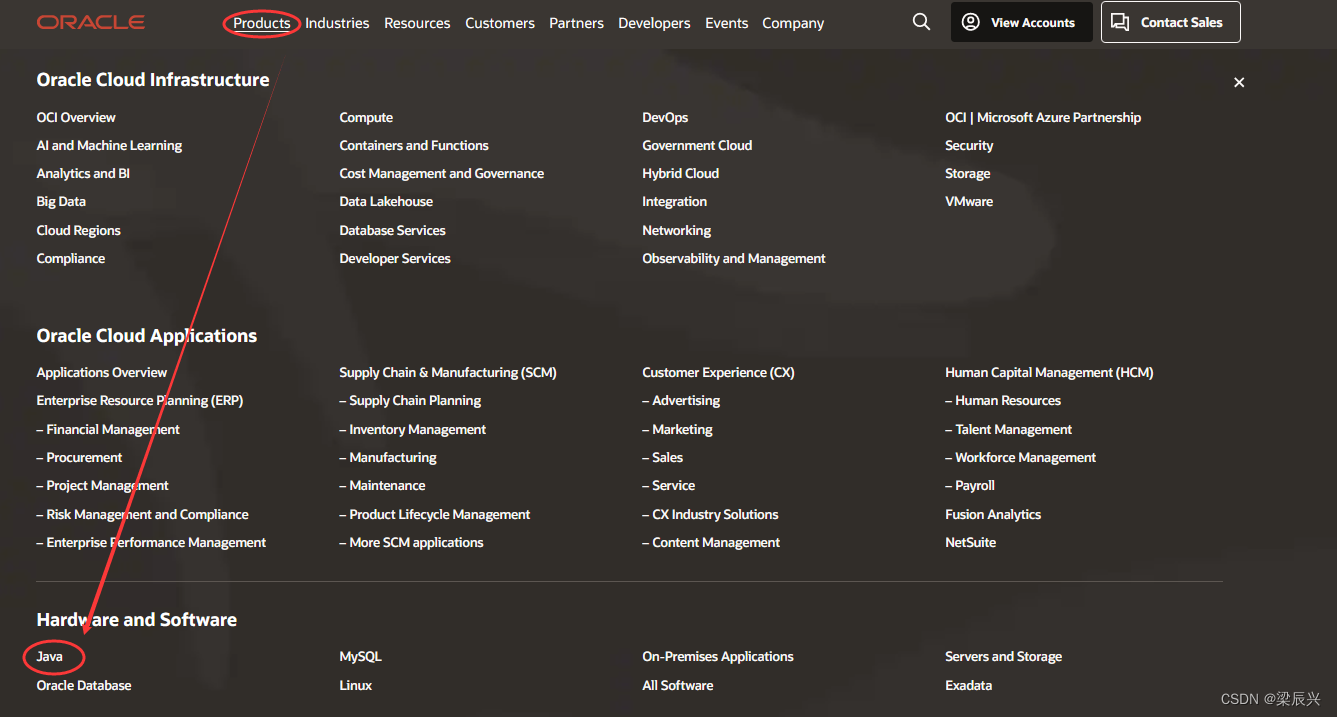Open the Products menu

[262, 23]
